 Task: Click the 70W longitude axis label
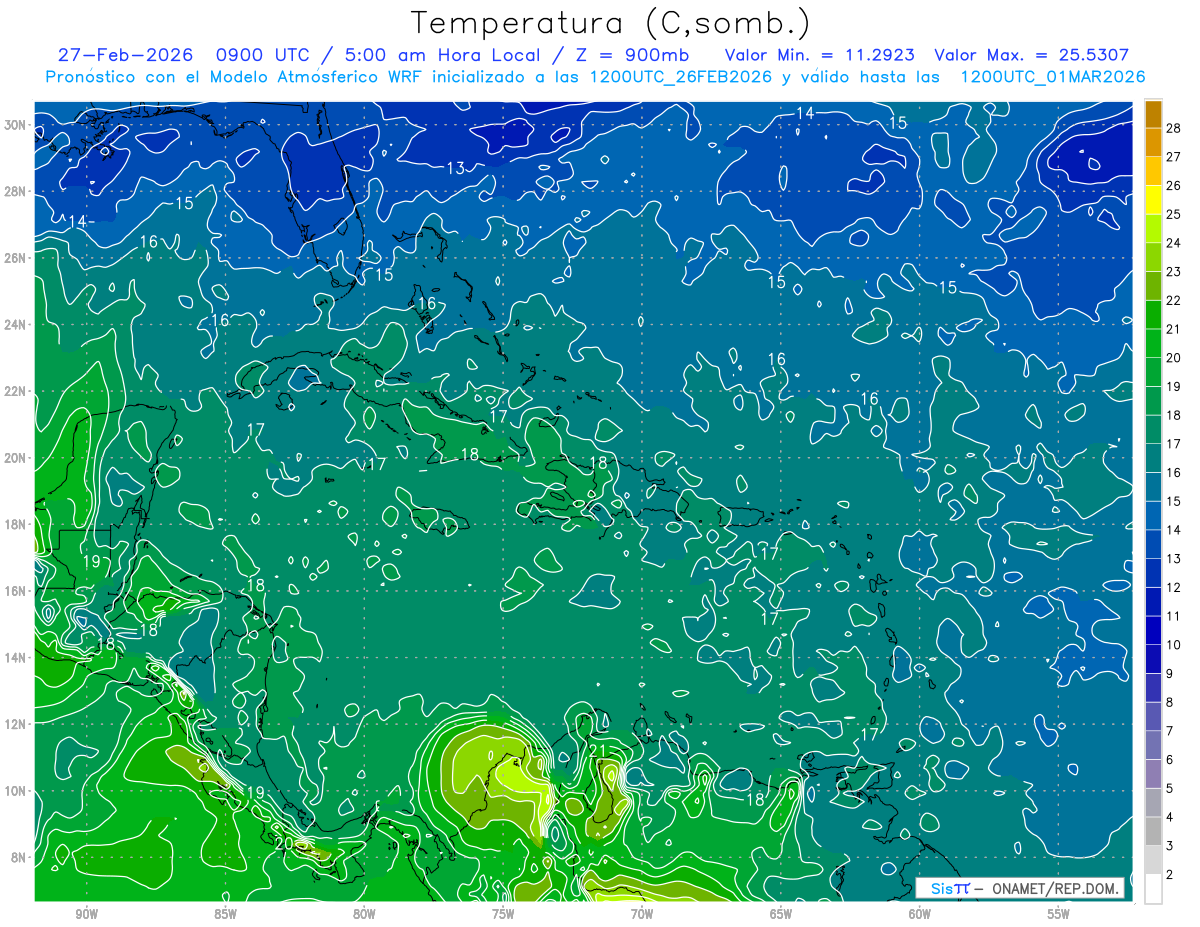click(x=642, y=913)
